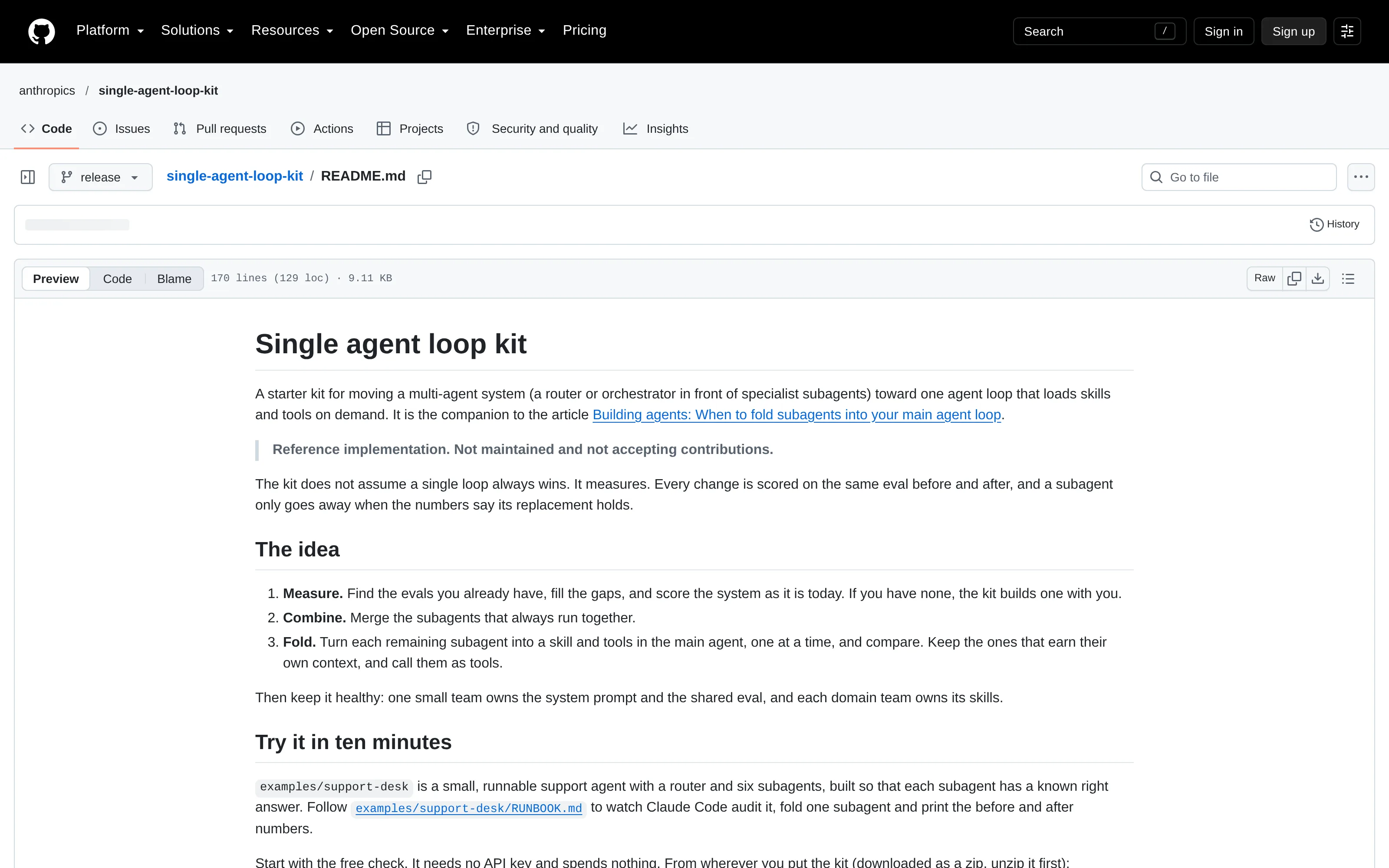
Task: Click the Sign up button
Action: pyautogui.click(x=1293, y=32)
